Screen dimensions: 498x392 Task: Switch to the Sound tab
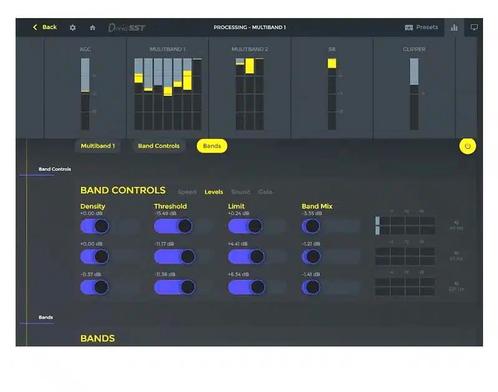click(241, 192)
